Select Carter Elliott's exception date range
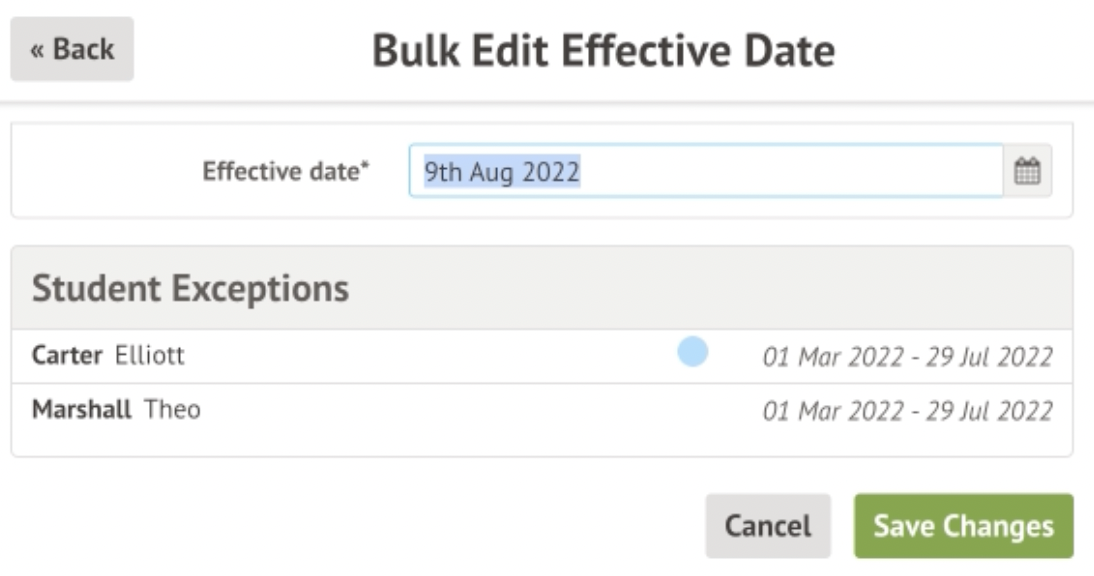Viewport: 1094px width, 576px height. pos(907,357)
